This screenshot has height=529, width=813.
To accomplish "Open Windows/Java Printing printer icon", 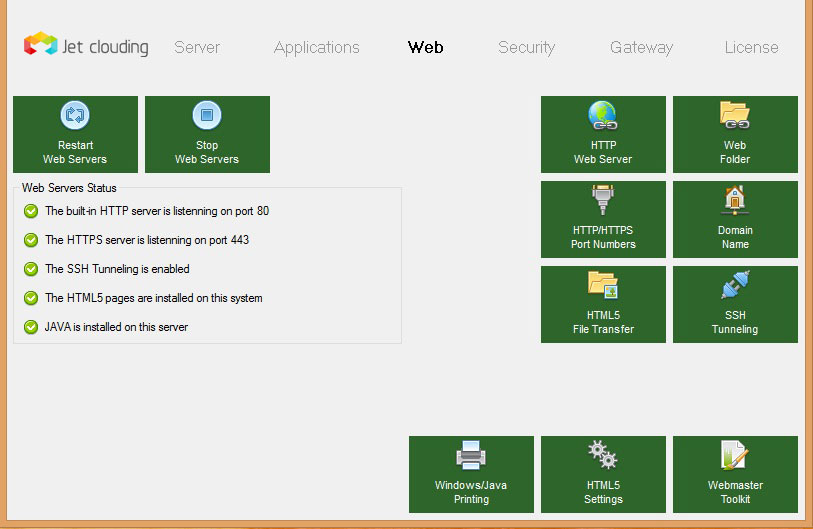I will 471,455.
